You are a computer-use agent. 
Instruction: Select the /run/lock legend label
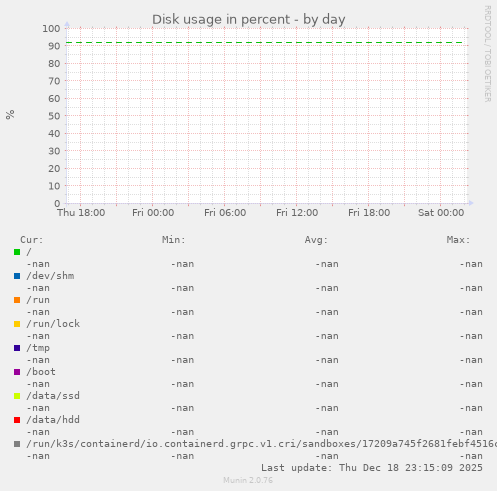click(x=53, y=324)
